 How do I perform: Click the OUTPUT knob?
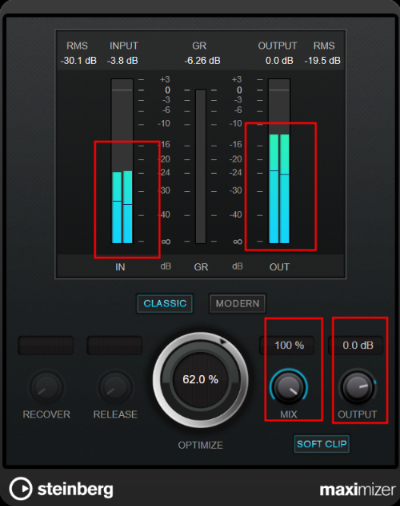pyautogui.click(x=357, y=387)
